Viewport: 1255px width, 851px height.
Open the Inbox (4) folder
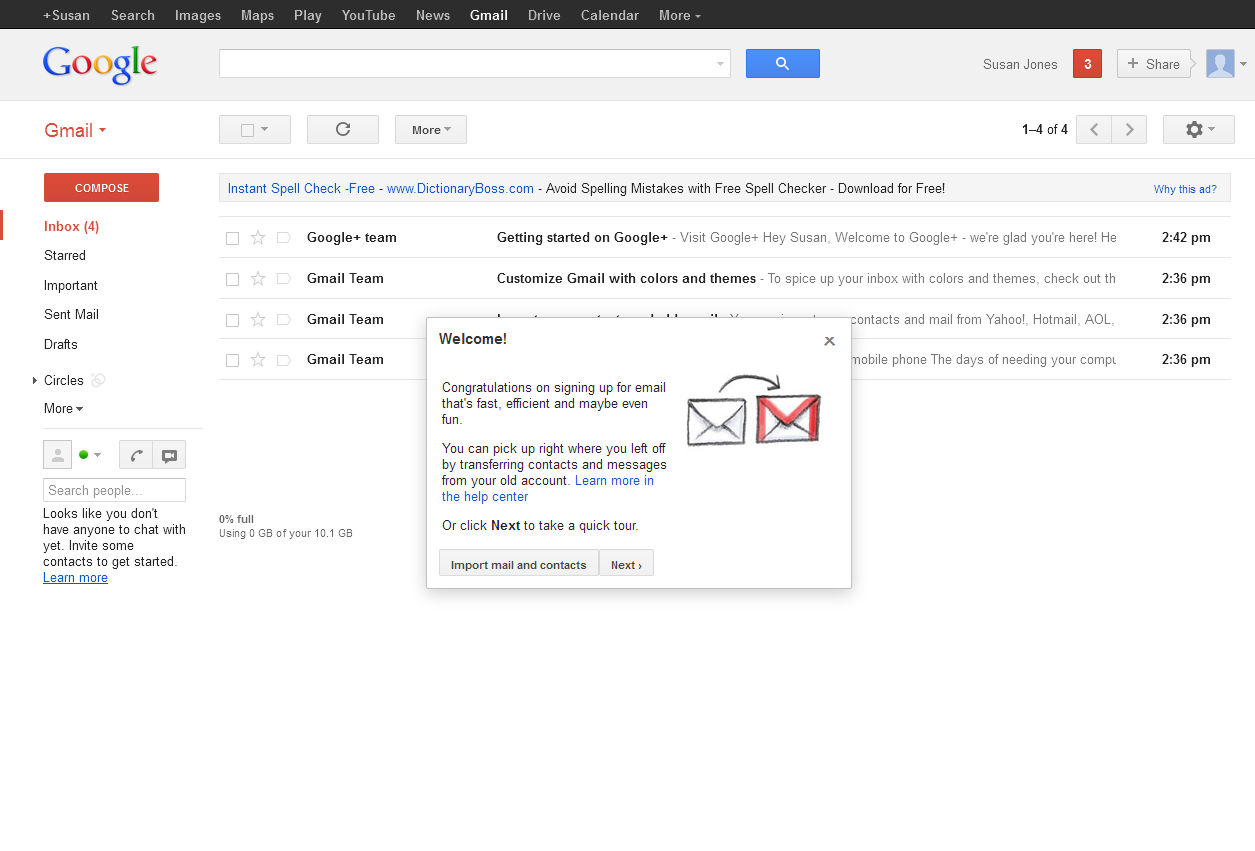tap(71, 226)
